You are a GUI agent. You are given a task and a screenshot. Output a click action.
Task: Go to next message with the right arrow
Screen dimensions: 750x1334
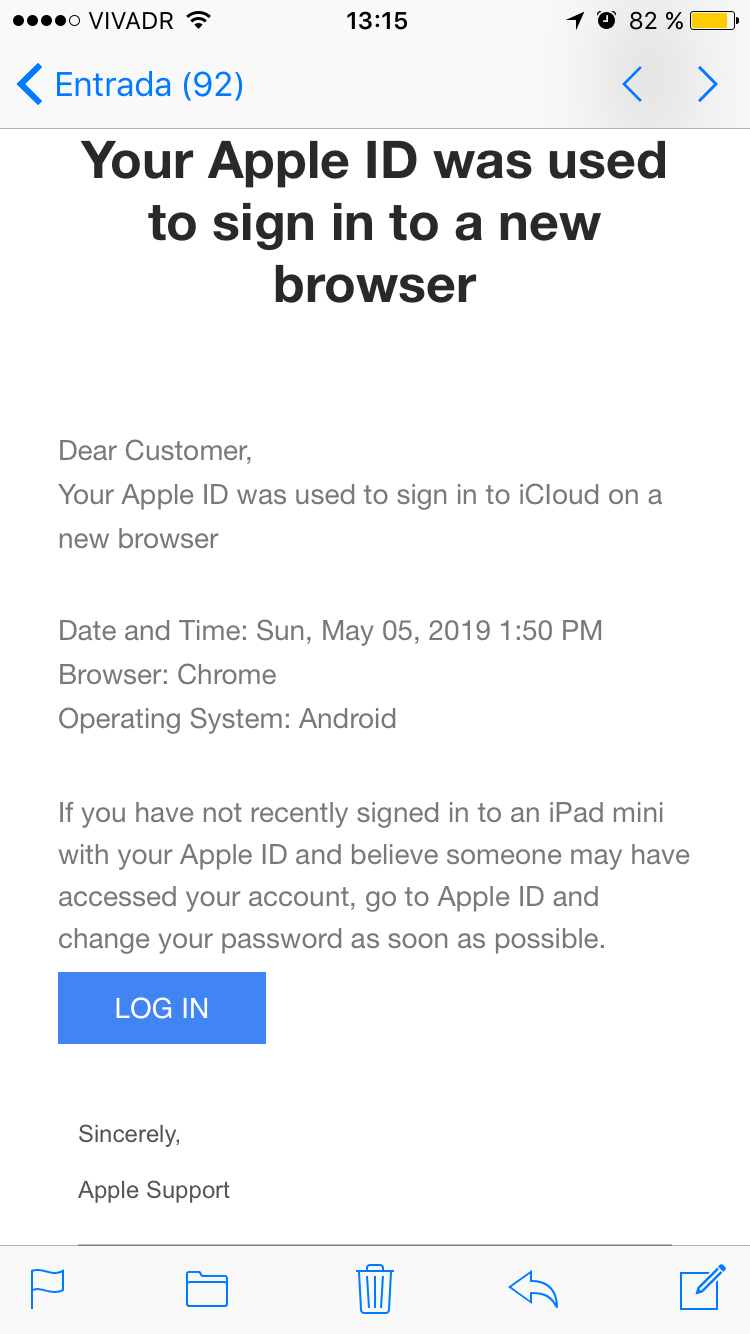[707, 85]
